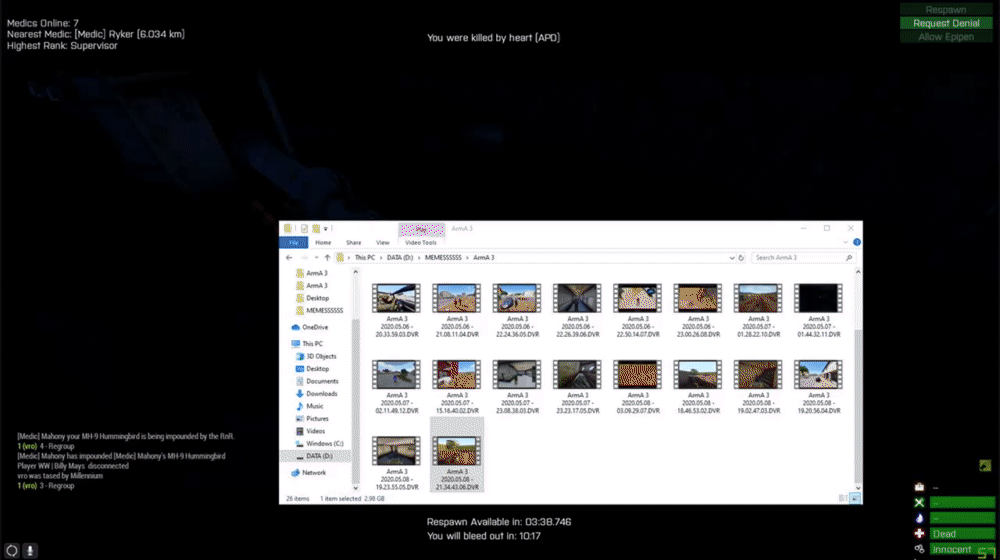Select the video file 2020.05.07 - 01.28.22.10.DVR
Viewport: 1000px width, 560px height.
point(758,311)
